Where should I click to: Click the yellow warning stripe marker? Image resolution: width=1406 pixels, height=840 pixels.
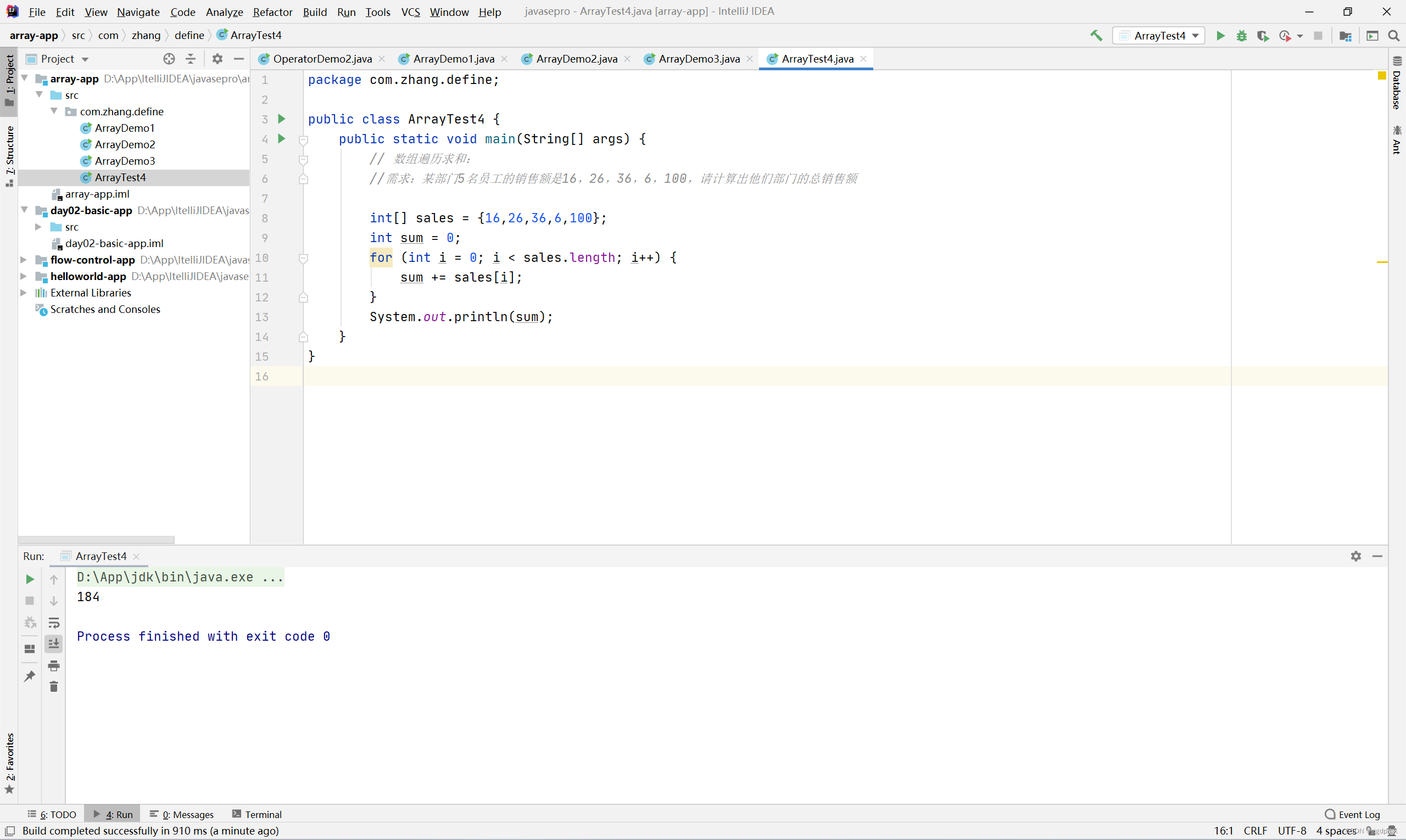tap(1382, 262)
